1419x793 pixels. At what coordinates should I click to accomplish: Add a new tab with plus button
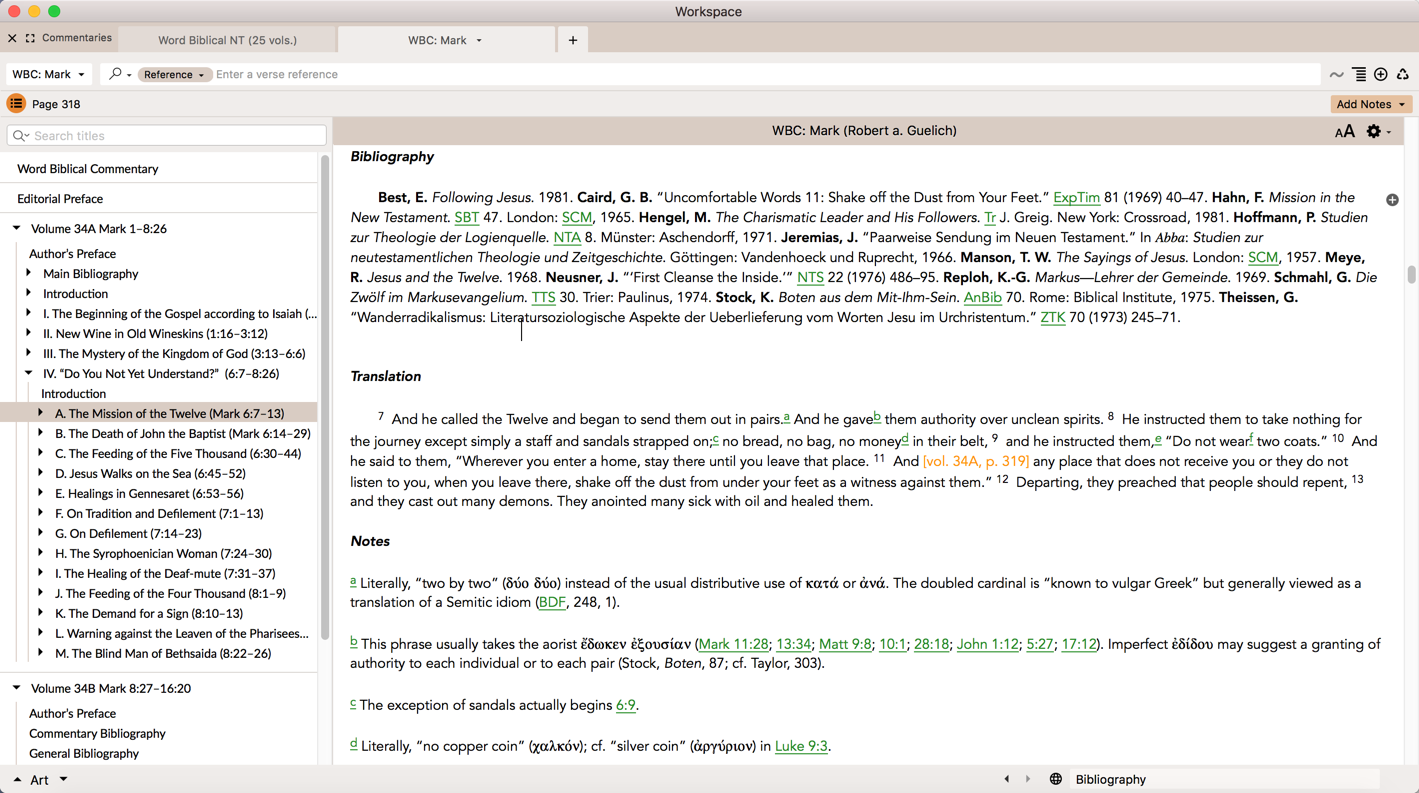point(573,40)
